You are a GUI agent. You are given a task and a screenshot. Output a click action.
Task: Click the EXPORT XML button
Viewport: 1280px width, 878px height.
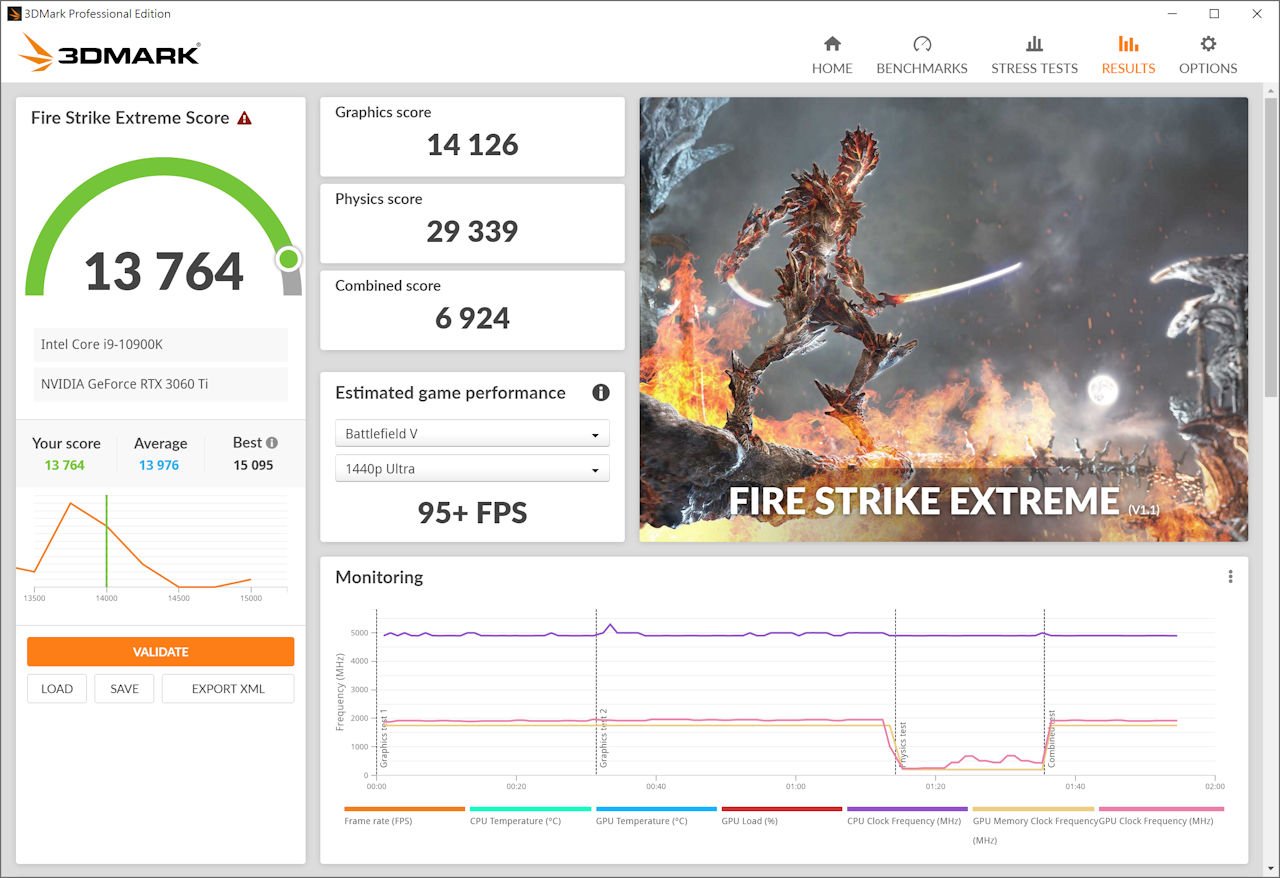[x=228, y=689]
